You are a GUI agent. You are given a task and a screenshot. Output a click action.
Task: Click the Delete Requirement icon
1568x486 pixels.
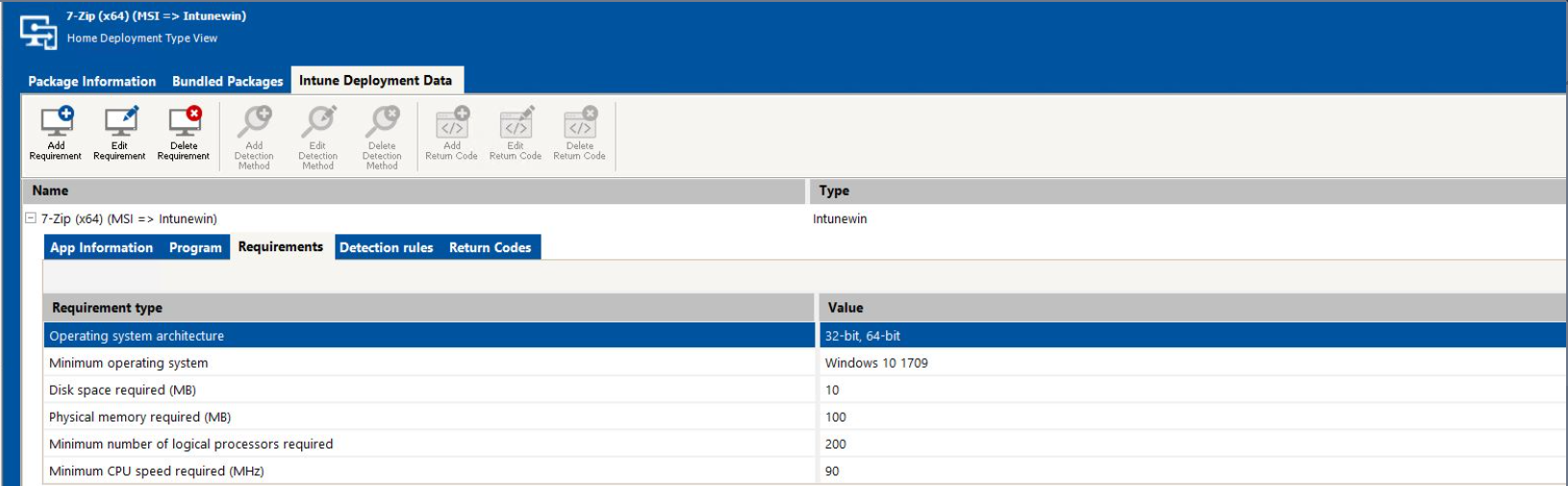[x=184, y=123]
